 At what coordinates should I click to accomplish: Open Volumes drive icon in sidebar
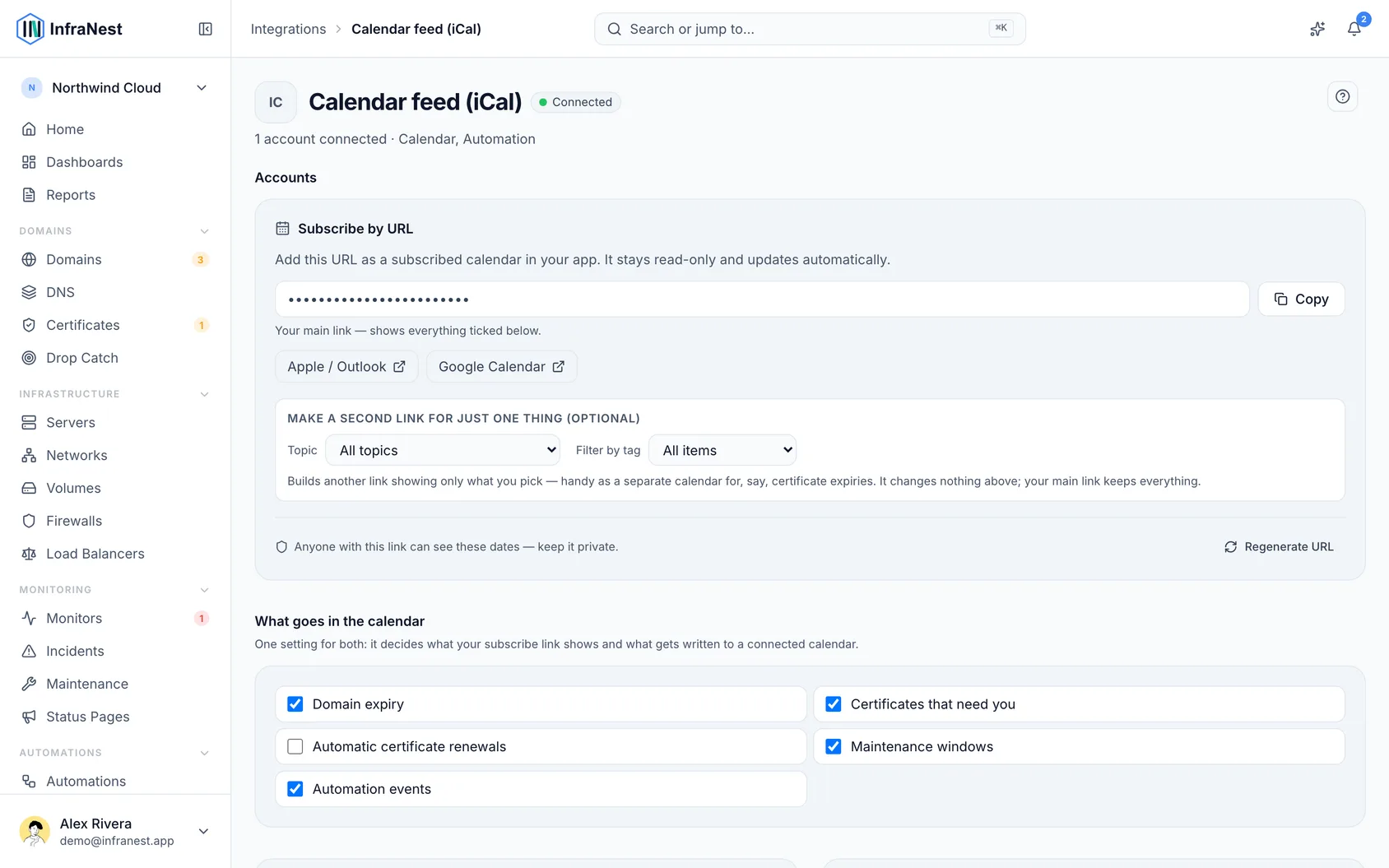click(x=29, y=488)
